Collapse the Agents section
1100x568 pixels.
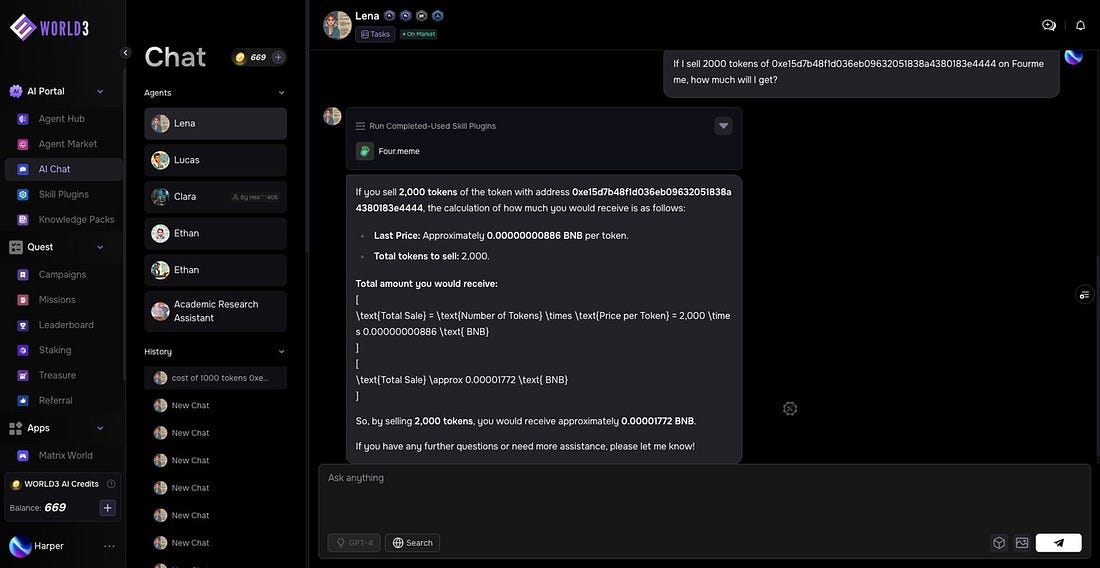point(281,93)
